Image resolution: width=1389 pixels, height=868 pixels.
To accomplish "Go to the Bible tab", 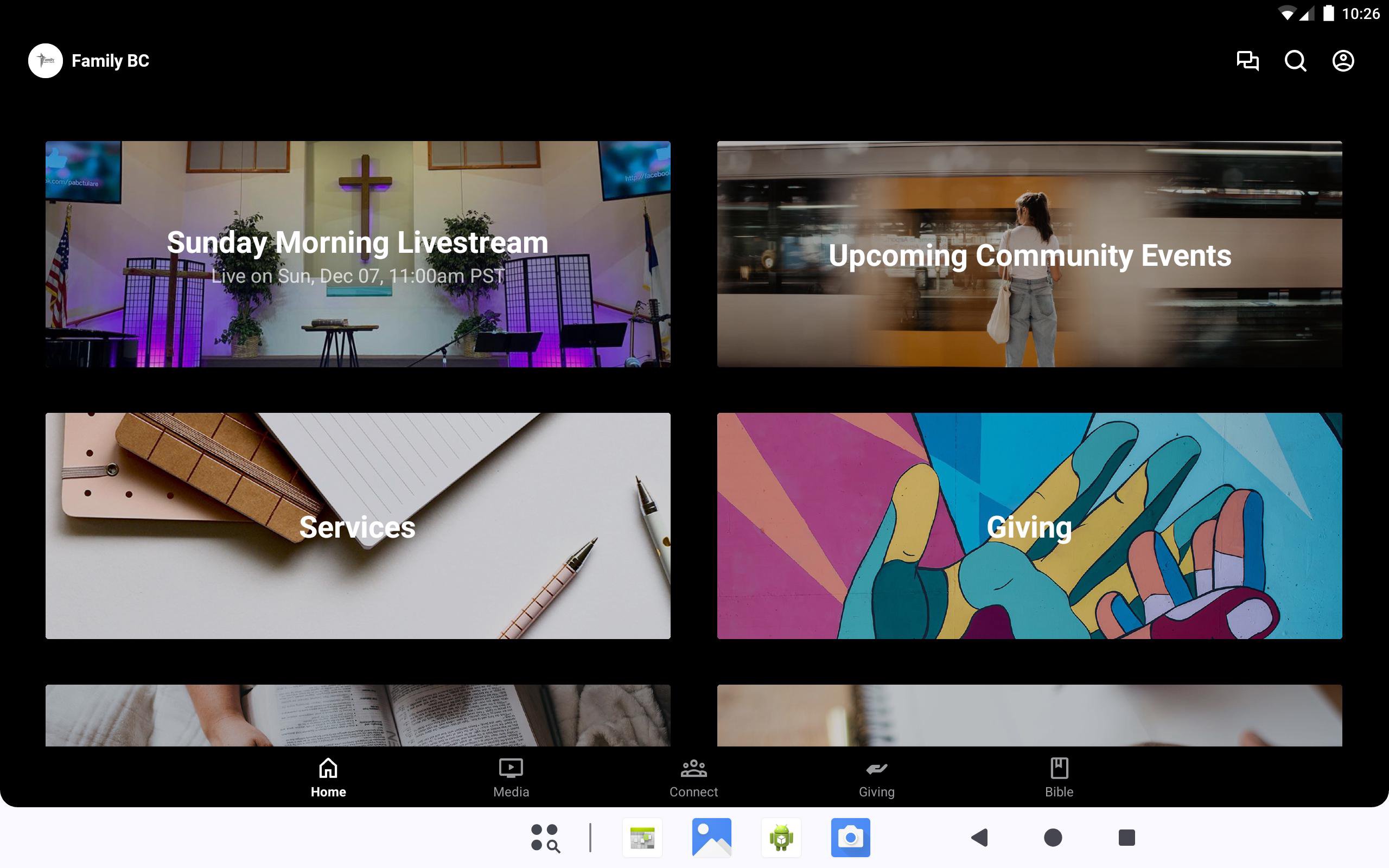I will point(1059,777).
